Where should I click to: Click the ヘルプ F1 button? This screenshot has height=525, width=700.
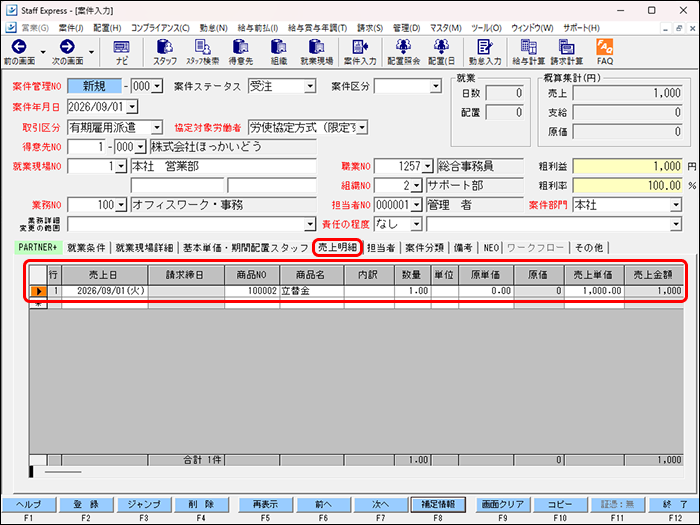click(x=29, y=504)
